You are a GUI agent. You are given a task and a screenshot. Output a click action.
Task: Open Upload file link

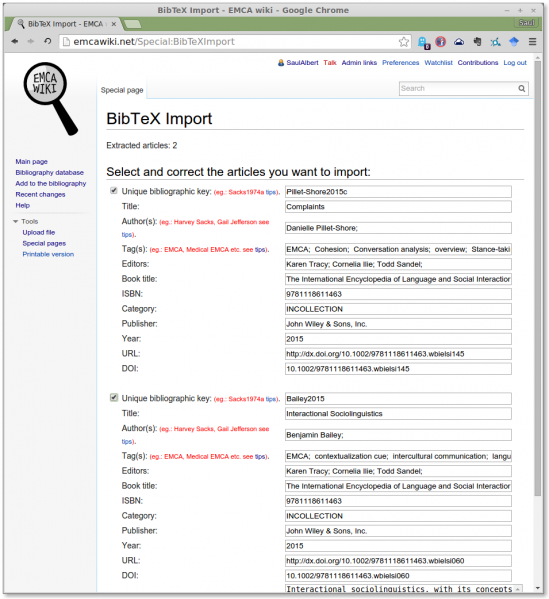click(x=39, y=232)
